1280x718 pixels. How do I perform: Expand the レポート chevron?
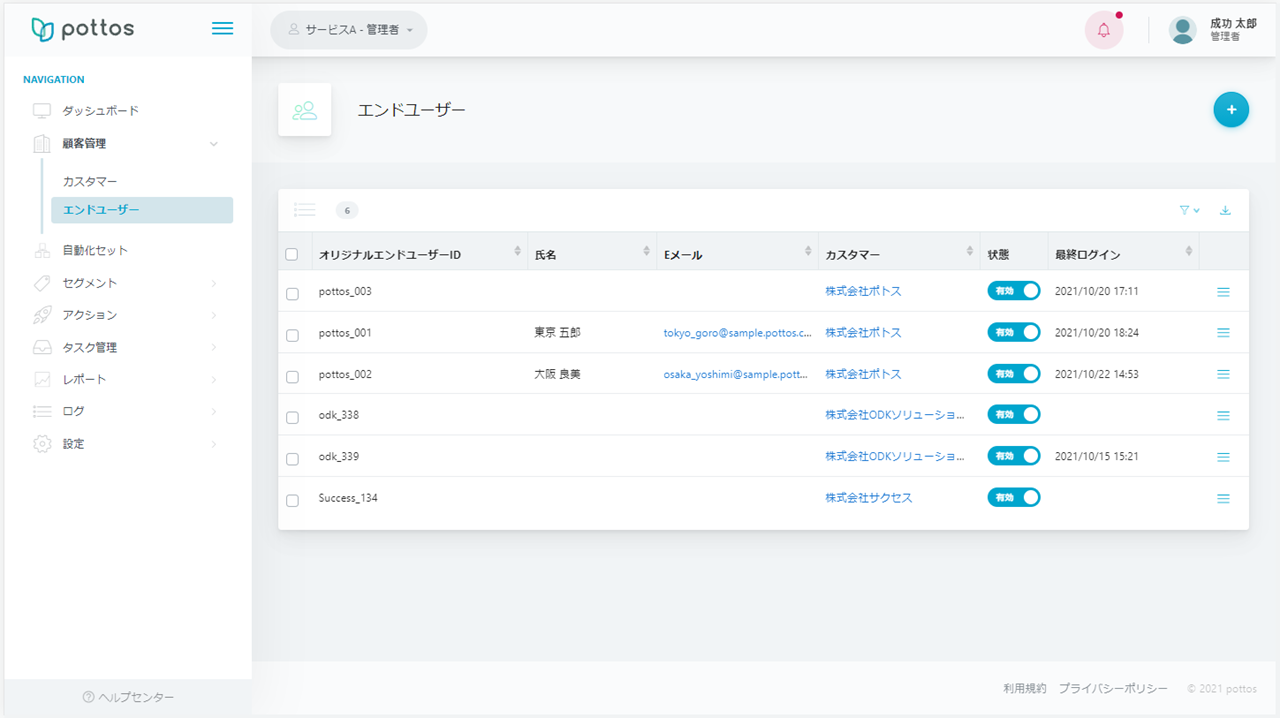coord(213,379)
